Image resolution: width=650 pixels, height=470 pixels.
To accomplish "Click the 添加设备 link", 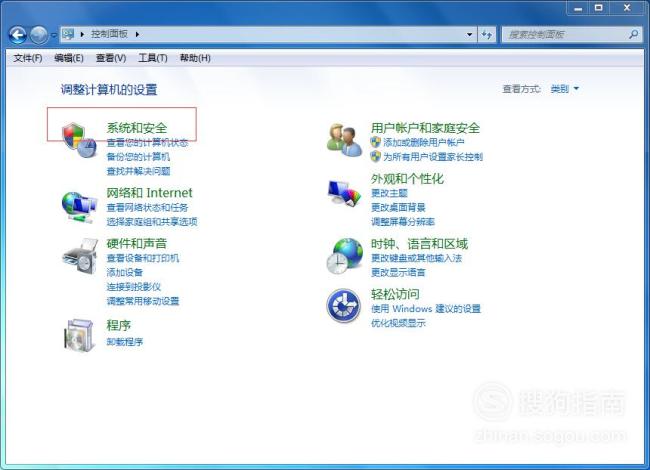I will 124,272.
